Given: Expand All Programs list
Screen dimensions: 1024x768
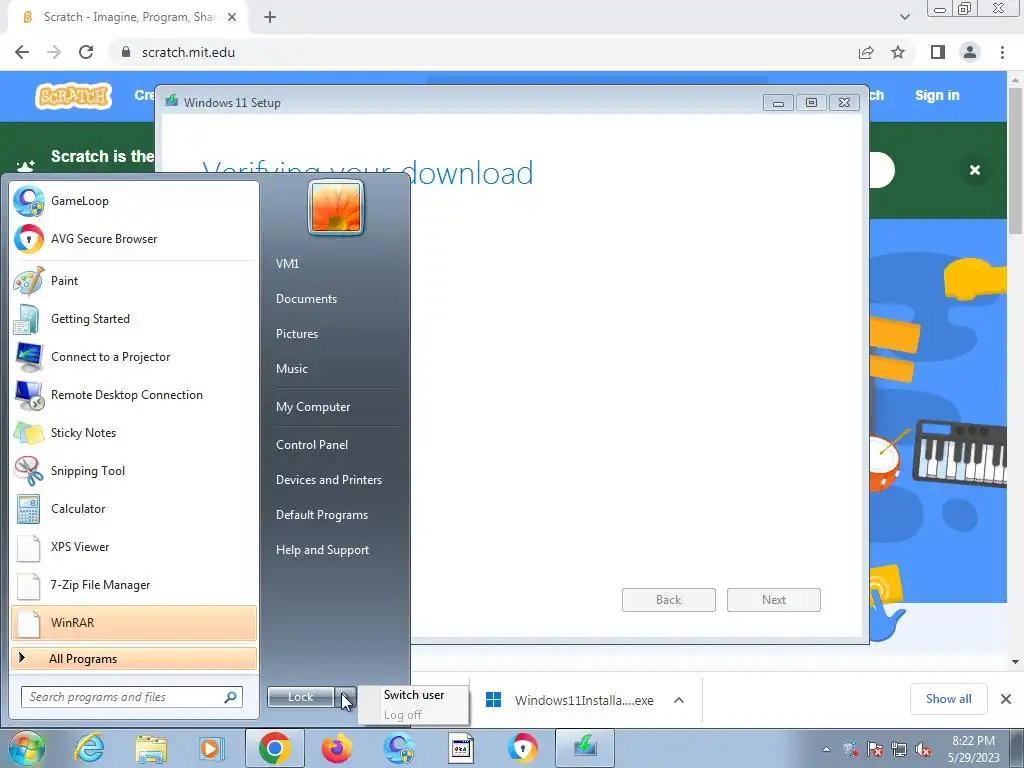Looking at the screenshot, I should click(134, 659).
